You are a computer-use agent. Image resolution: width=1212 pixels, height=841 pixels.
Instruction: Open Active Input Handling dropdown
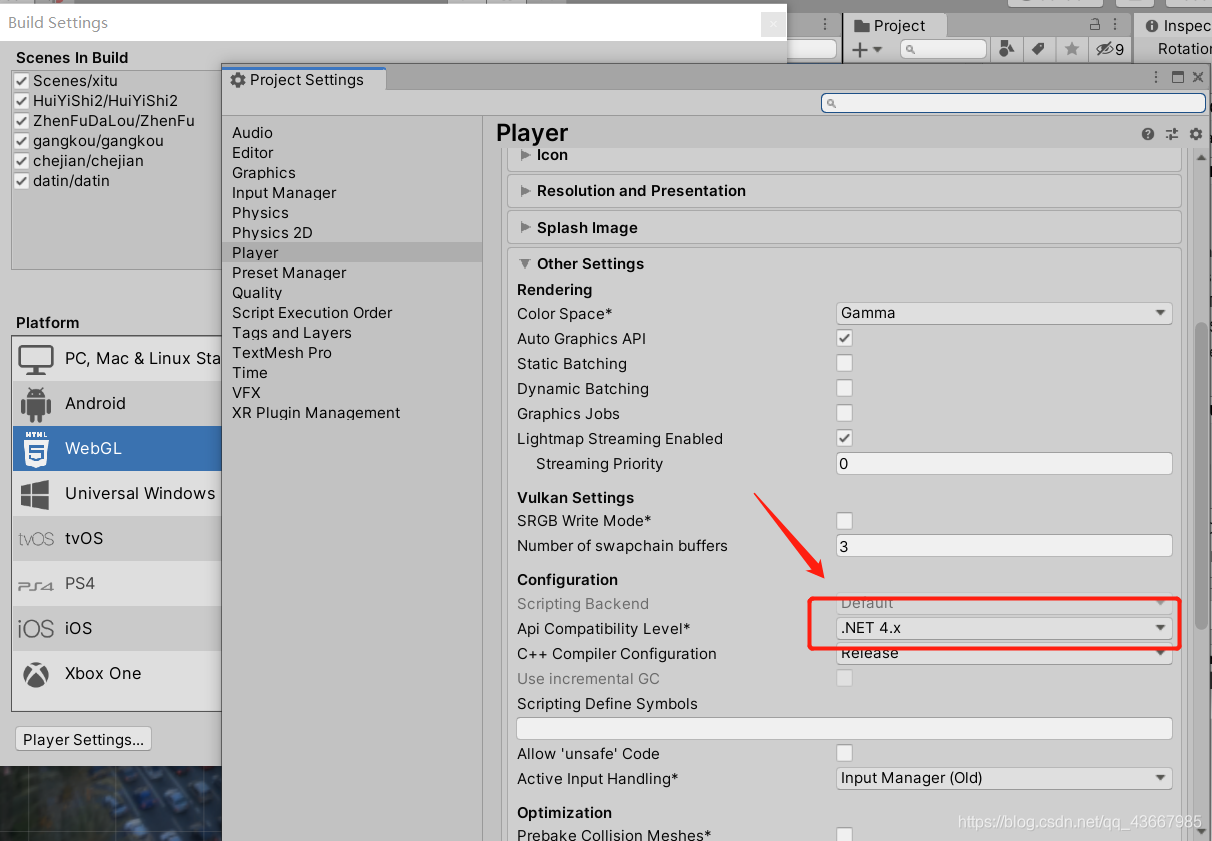coord(1004,778)
